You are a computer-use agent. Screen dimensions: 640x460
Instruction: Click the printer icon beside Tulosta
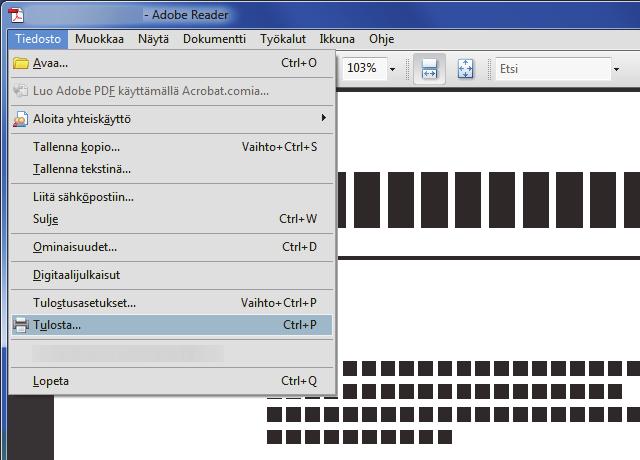(20, 325)
